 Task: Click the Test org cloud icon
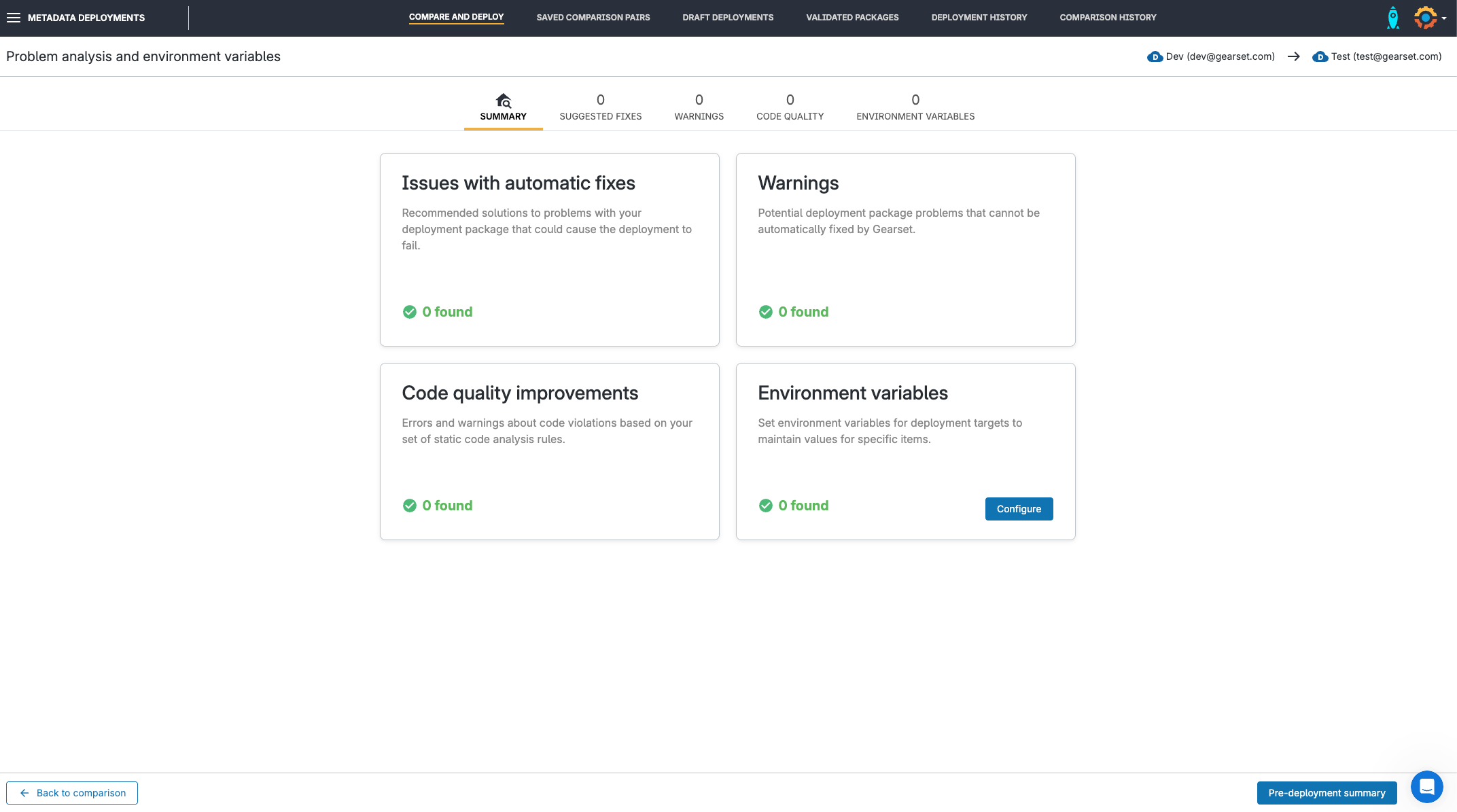click(1320, 57)
